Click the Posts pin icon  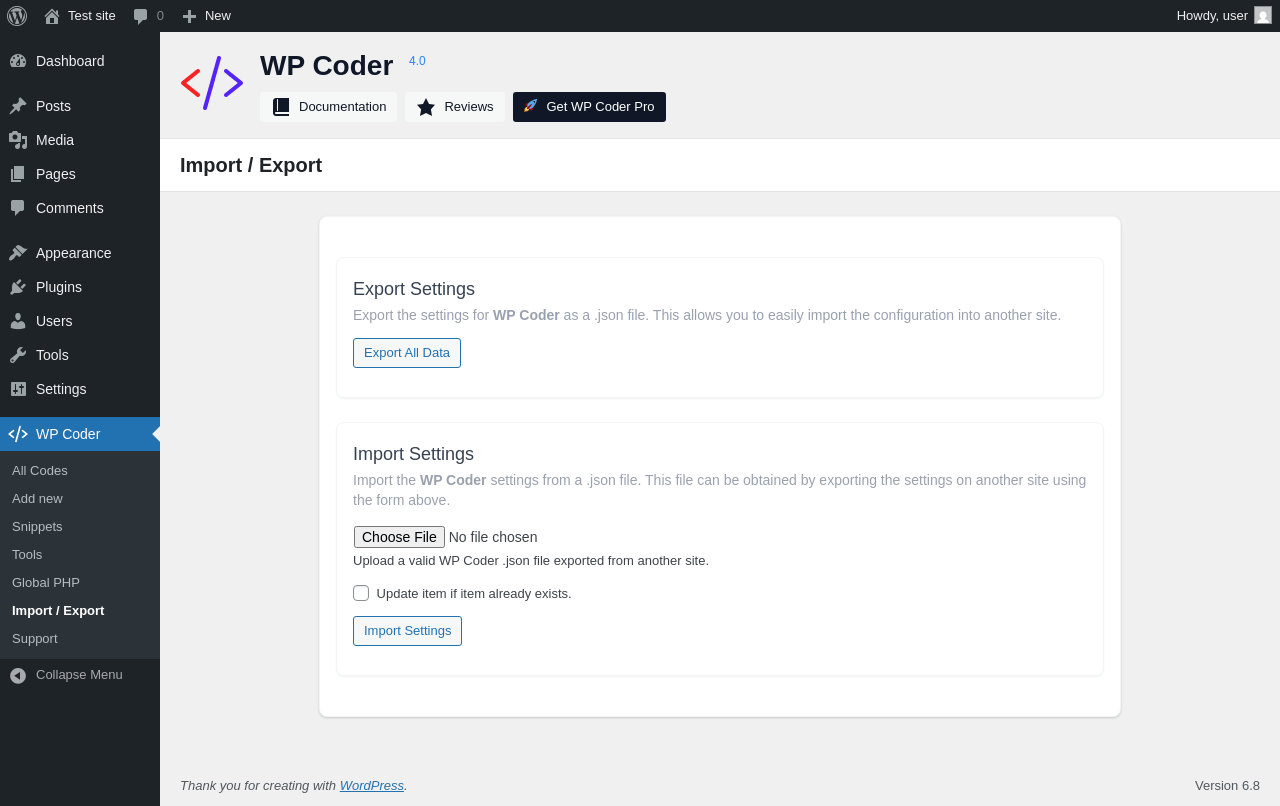18,106
